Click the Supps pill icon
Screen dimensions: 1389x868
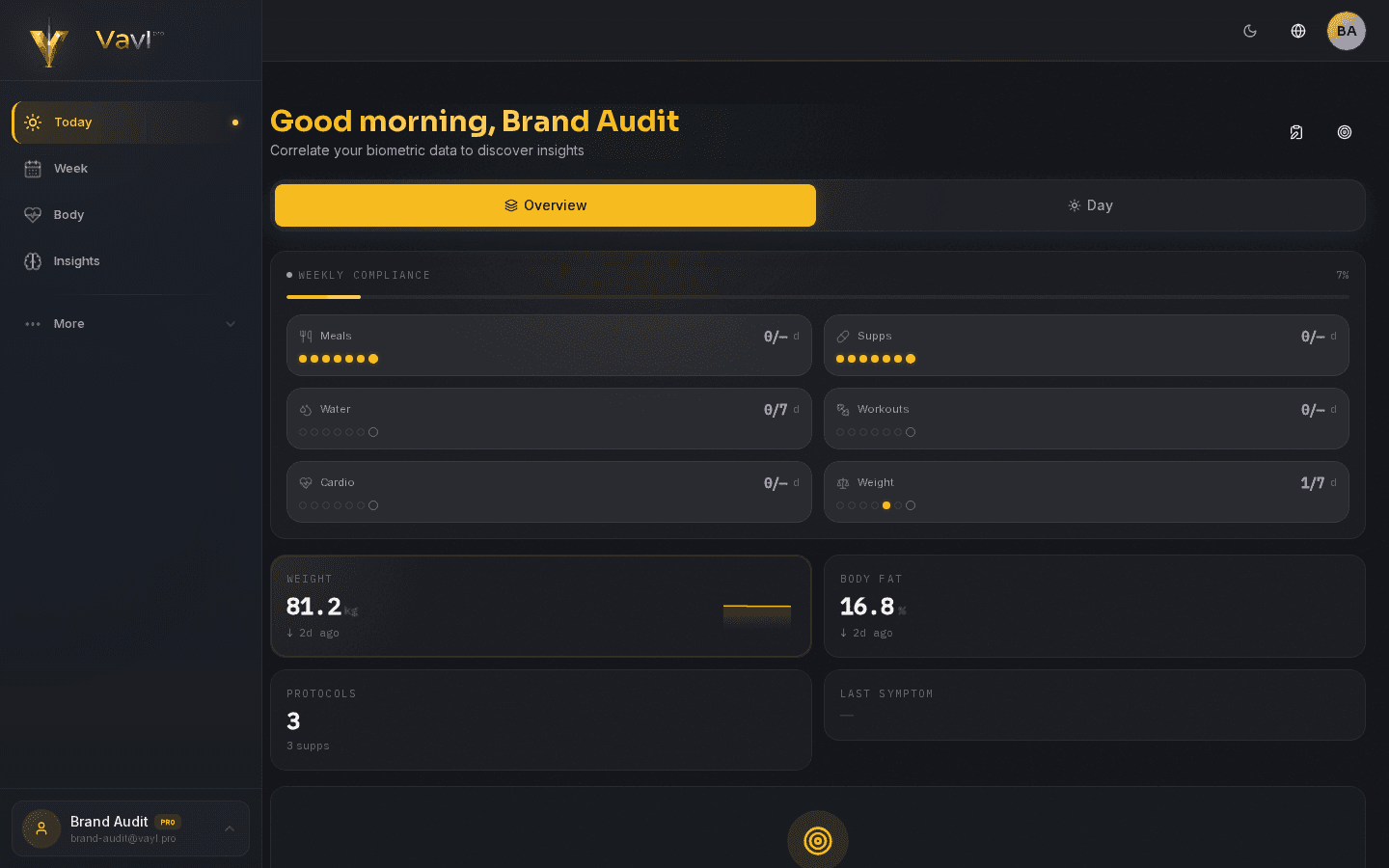[x=843, y=337]
